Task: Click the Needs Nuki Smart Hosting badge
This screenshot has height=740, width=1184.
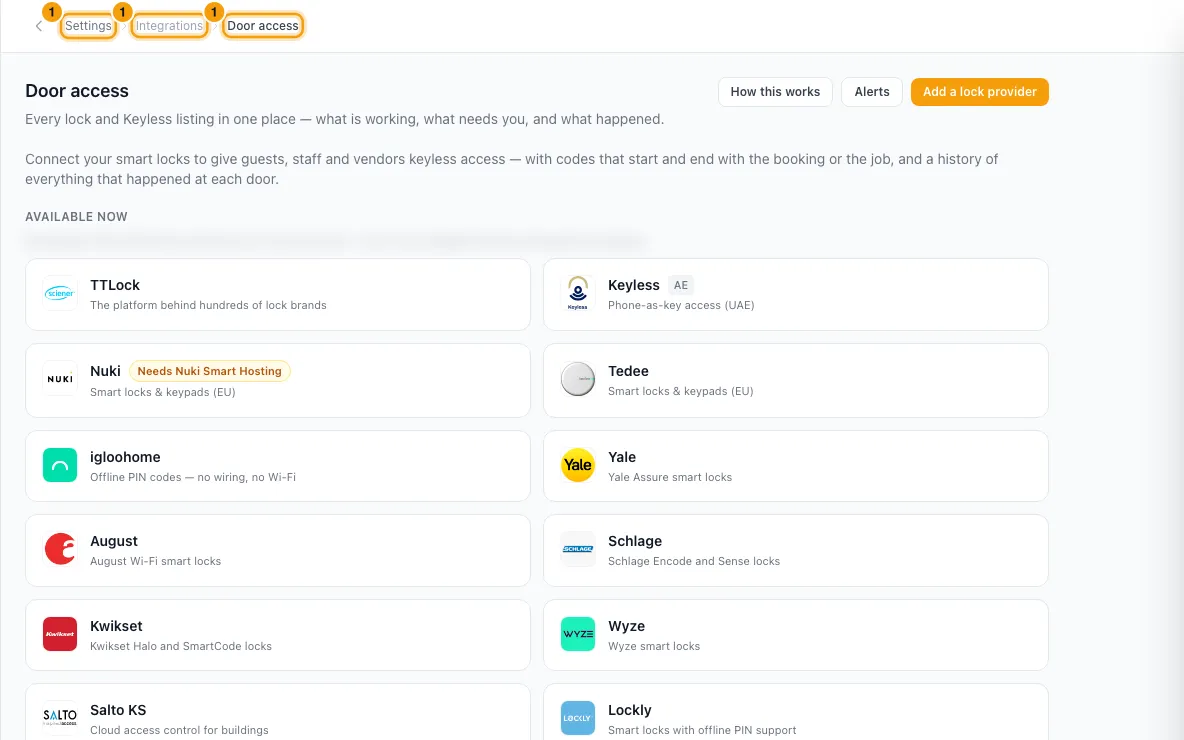Action: [x=209, y=372]
